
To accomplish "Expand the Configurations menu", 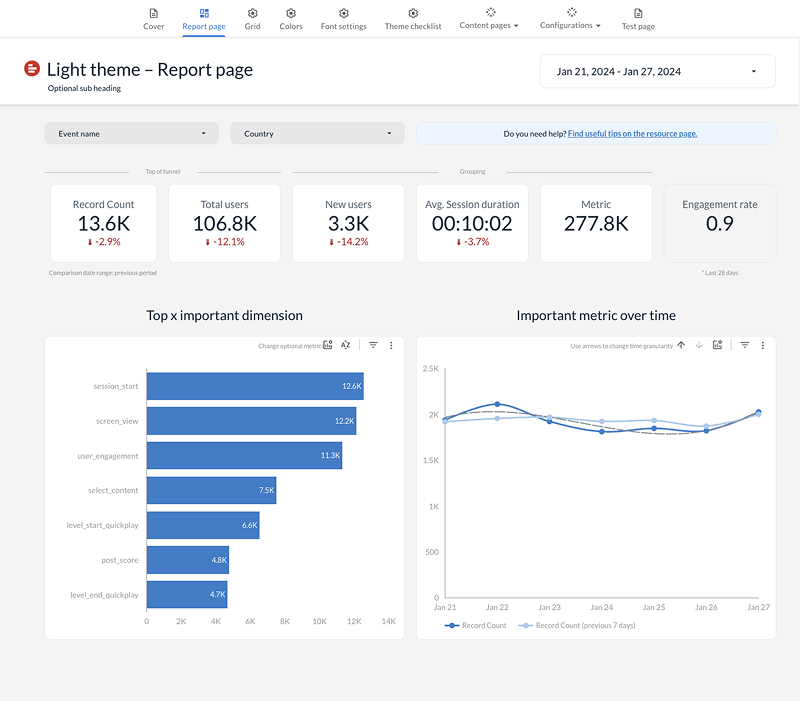I will pyautogui.click(x=570, y=19).
